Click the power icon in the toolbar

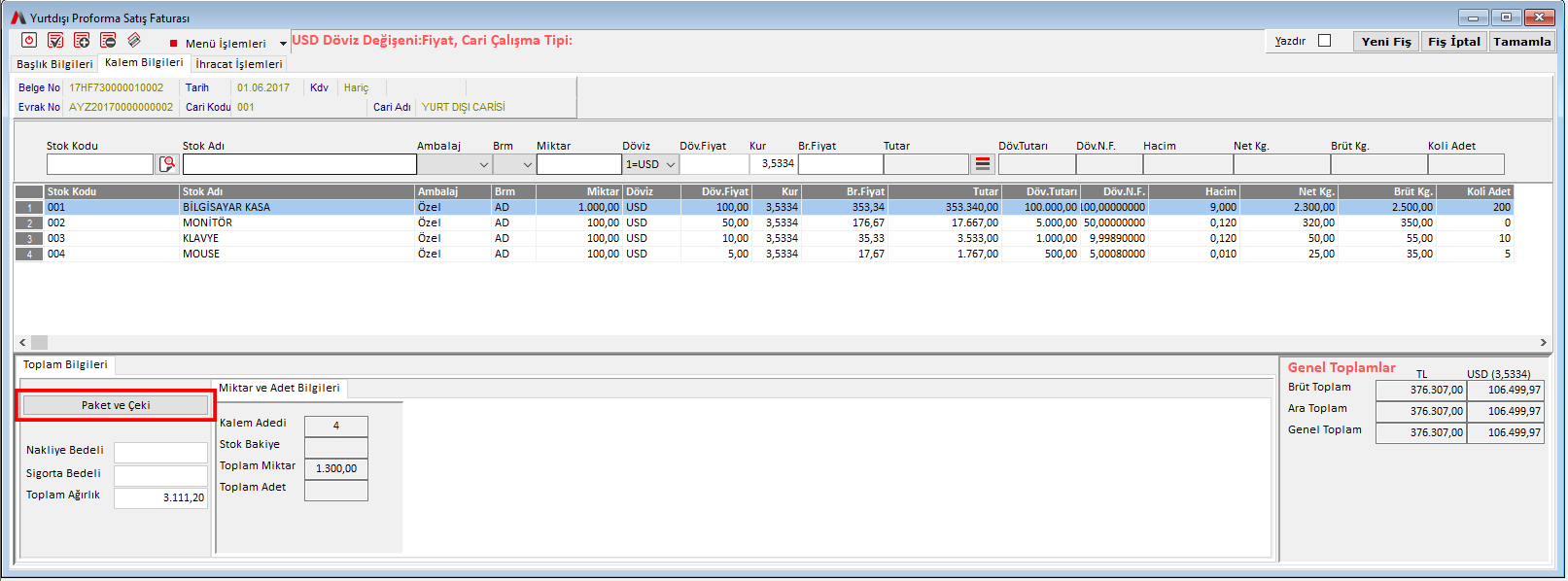(x=29, y=40)
